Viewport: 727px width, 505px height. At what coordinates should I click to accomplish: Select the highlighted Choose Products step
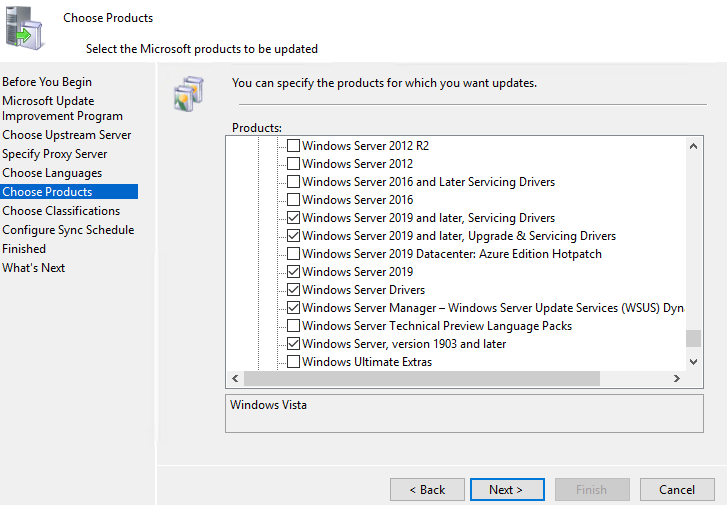69,192
